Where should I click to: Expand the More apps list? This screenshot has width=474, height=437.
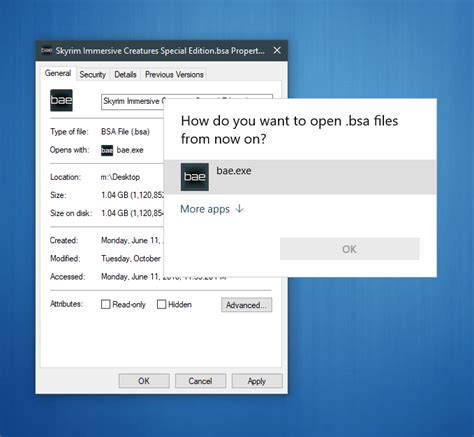[212, 209]
